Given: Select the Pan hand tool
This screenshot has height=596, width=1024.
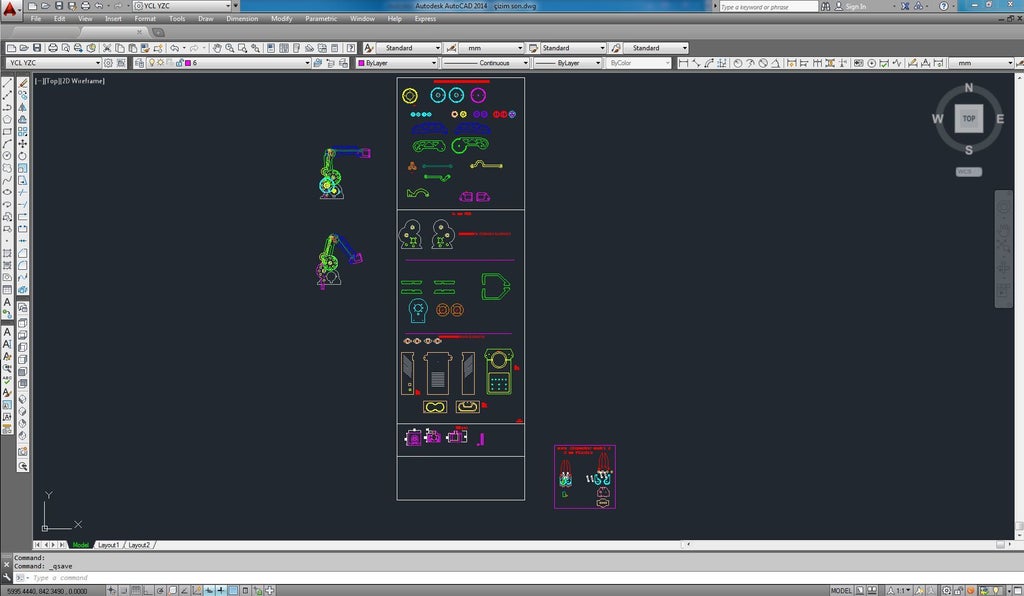Looking at the screenshot, I should (216, 48).
